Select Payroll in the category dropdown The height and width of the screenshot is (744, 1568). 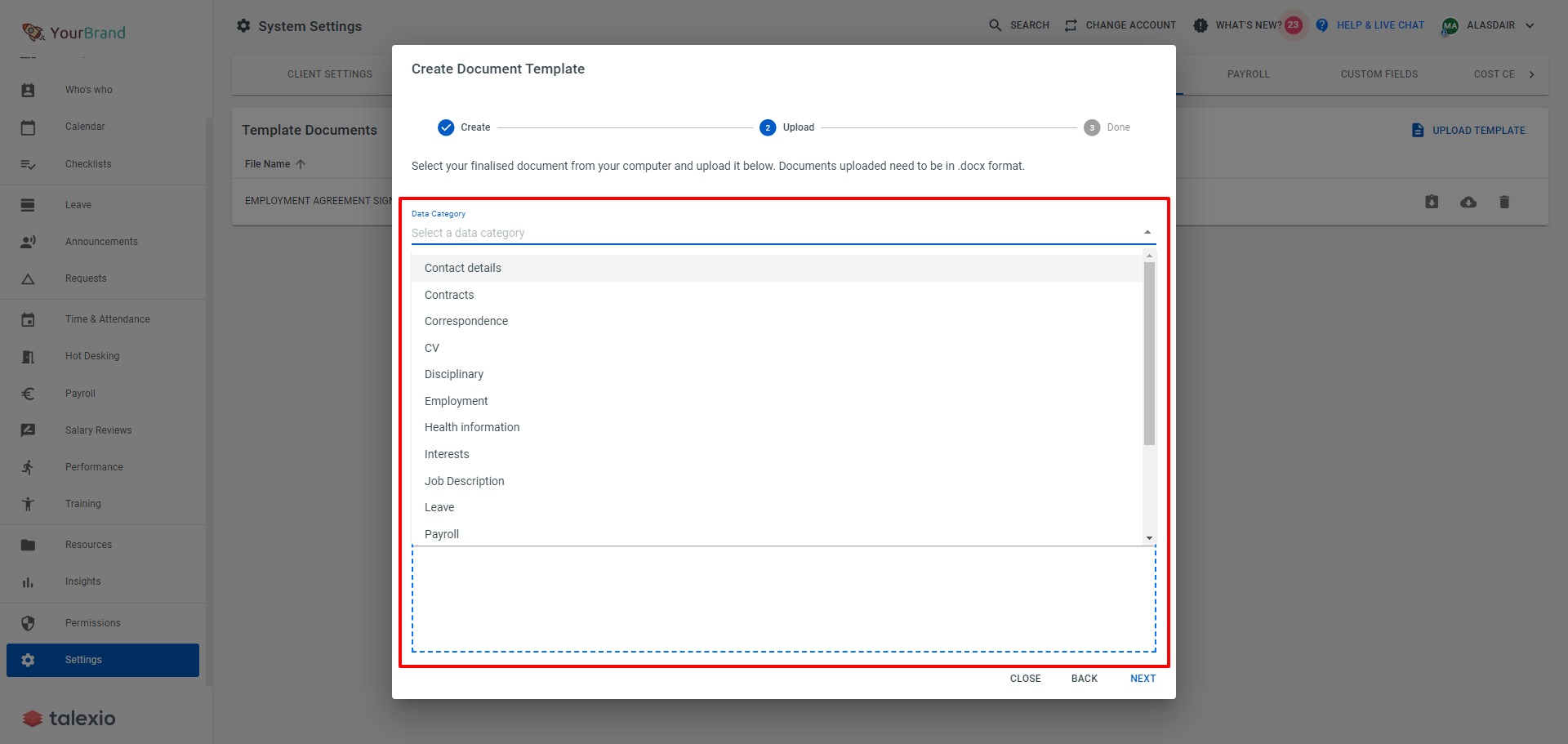[777, 533]
